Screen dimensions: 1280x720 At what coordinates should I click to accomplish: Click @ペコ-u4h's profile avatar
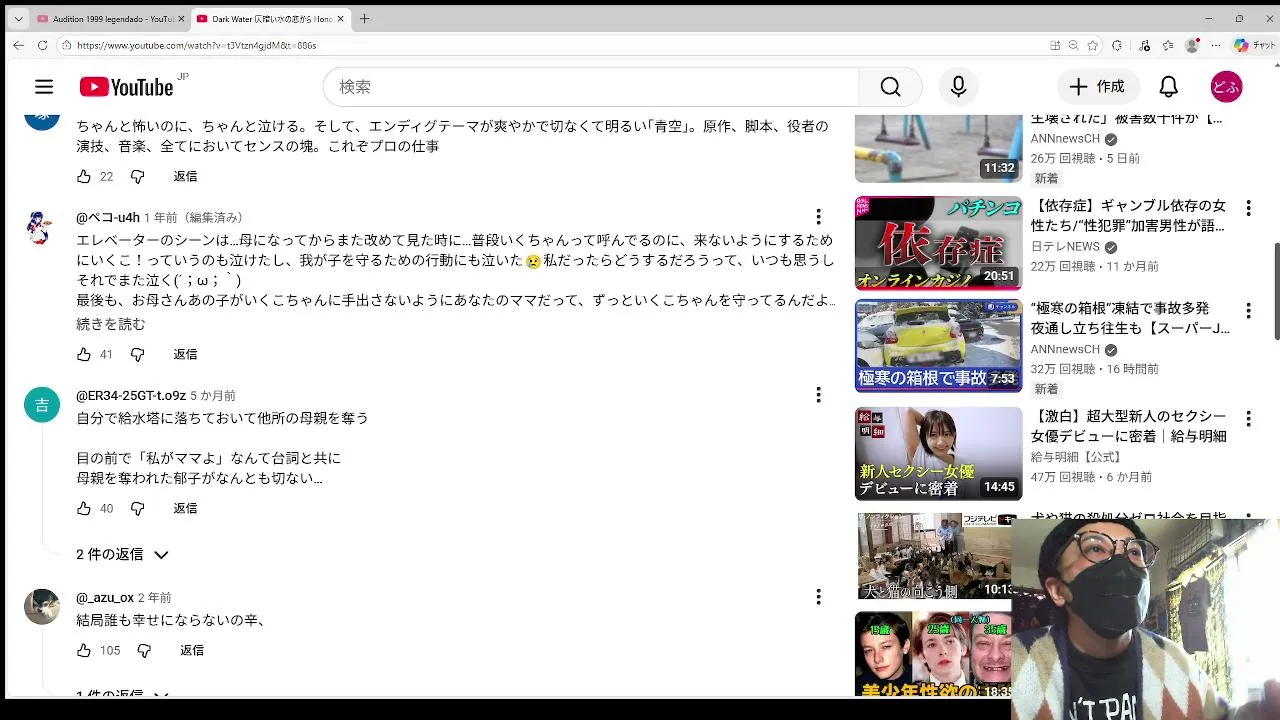41,227
